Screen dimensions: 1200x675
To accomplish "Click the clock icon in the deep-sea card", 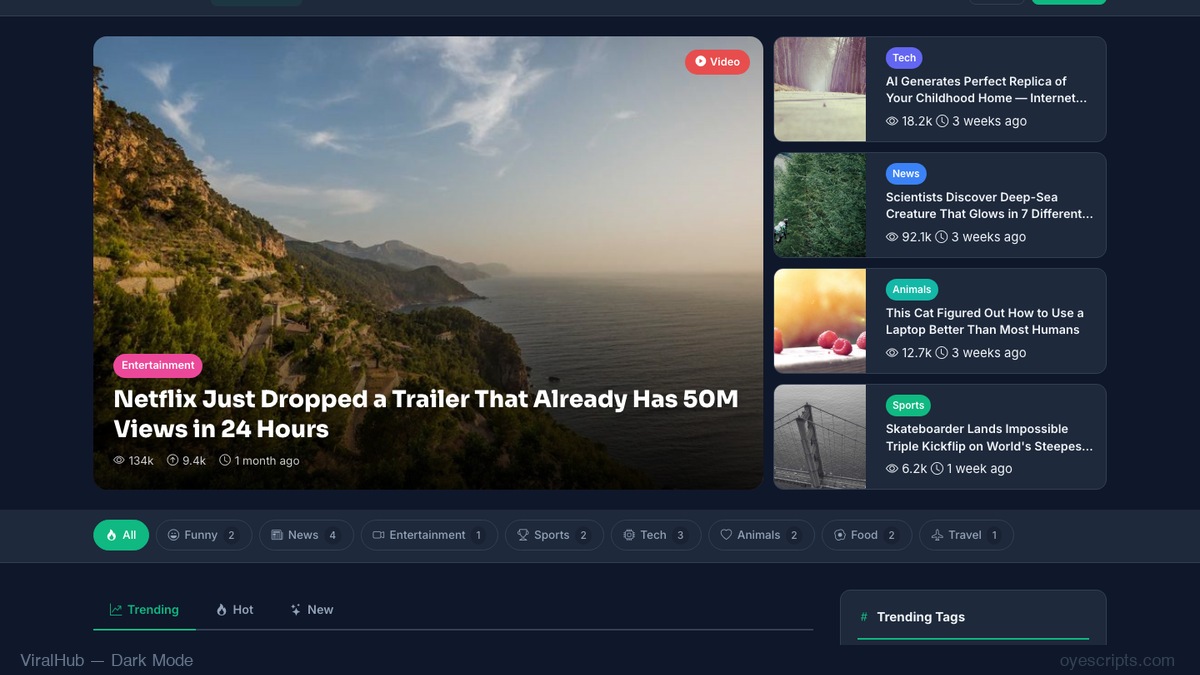I will 942,237.
